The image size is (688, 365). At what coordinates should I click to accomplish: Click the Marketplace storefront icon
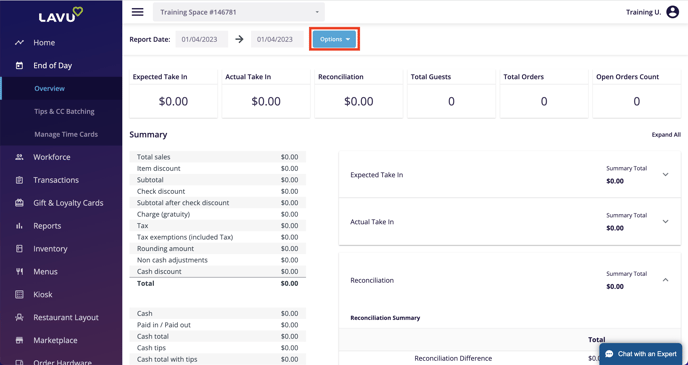coord(19,340)
